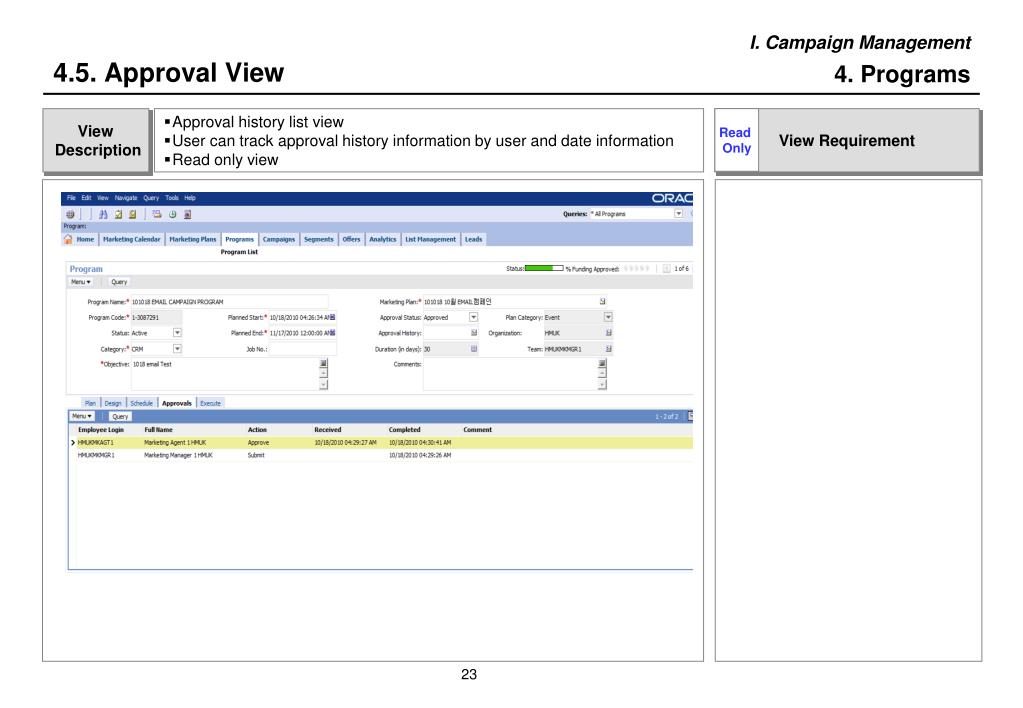Viewport: 1023px width, 708px height.
Task: Open the Planned Start date picker icon
Action: [333, 317]
